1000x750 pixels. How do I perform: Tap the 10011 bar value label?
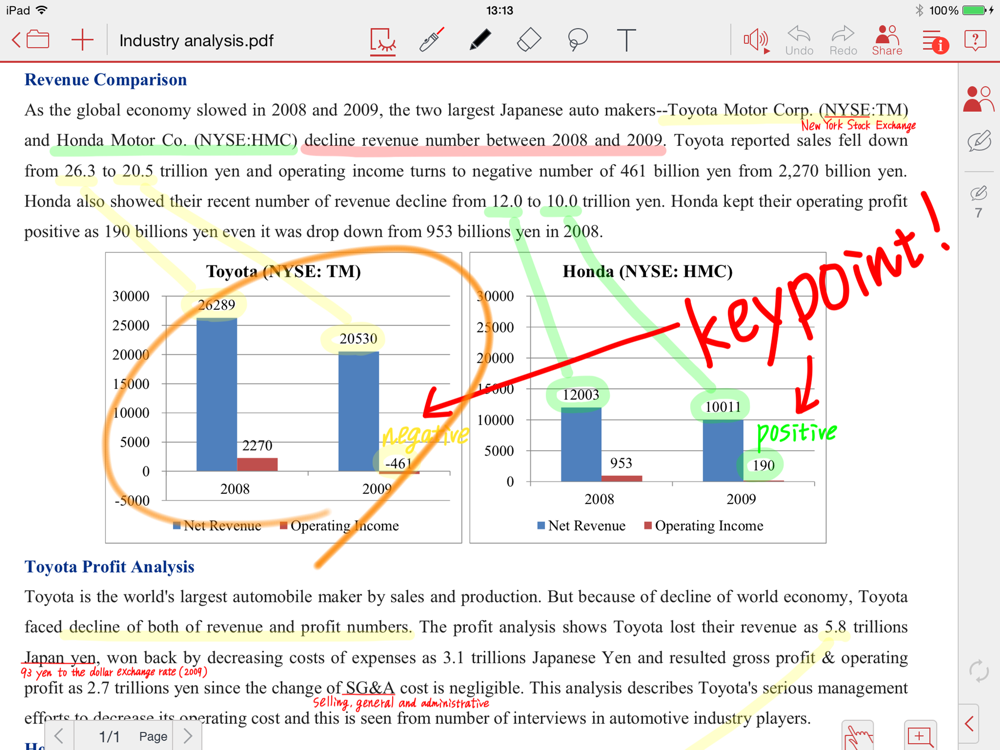[x=723, y=407]
